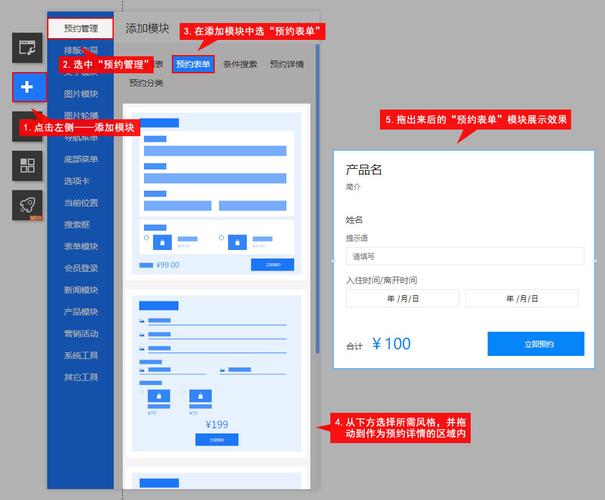The image size is (605, 500).
Task: Select 选项卡 in the module sidebar
Action: click(76, 181)
